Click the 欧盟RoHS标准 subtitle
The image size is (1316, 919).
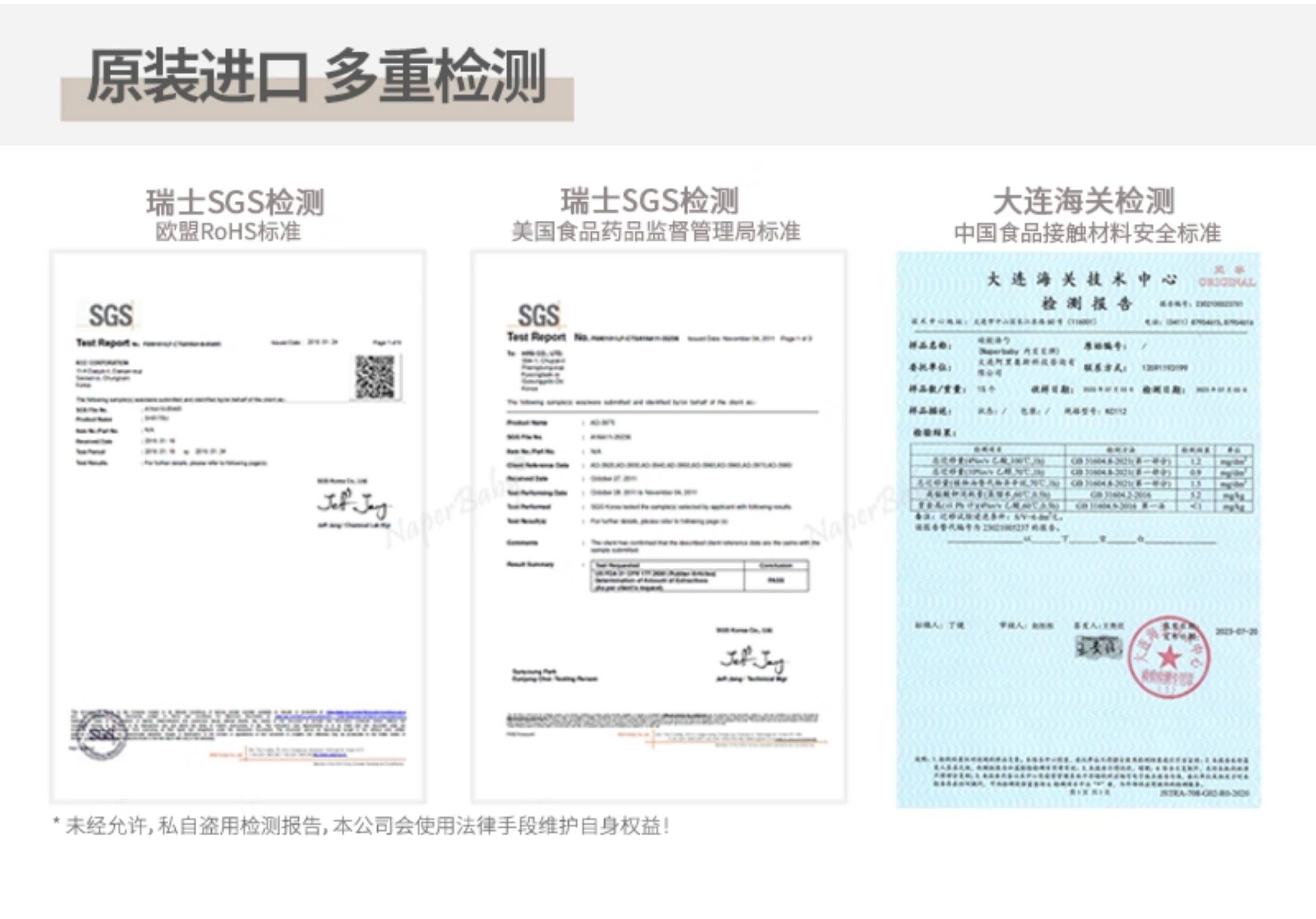pos(228,232)
